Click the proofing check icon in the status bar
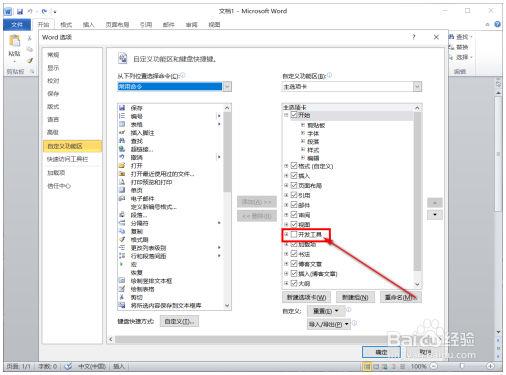Screen dimensions: 506x375 (x=68, y=366)
